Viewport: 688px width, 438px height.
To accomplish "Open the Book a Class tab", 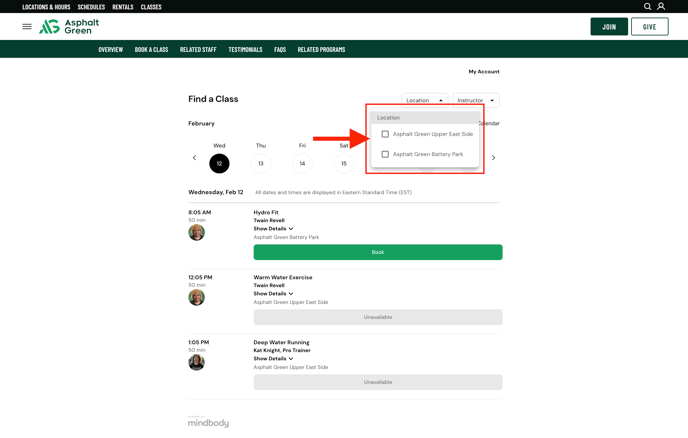I will pyautogui.click(x=151, y=49).
